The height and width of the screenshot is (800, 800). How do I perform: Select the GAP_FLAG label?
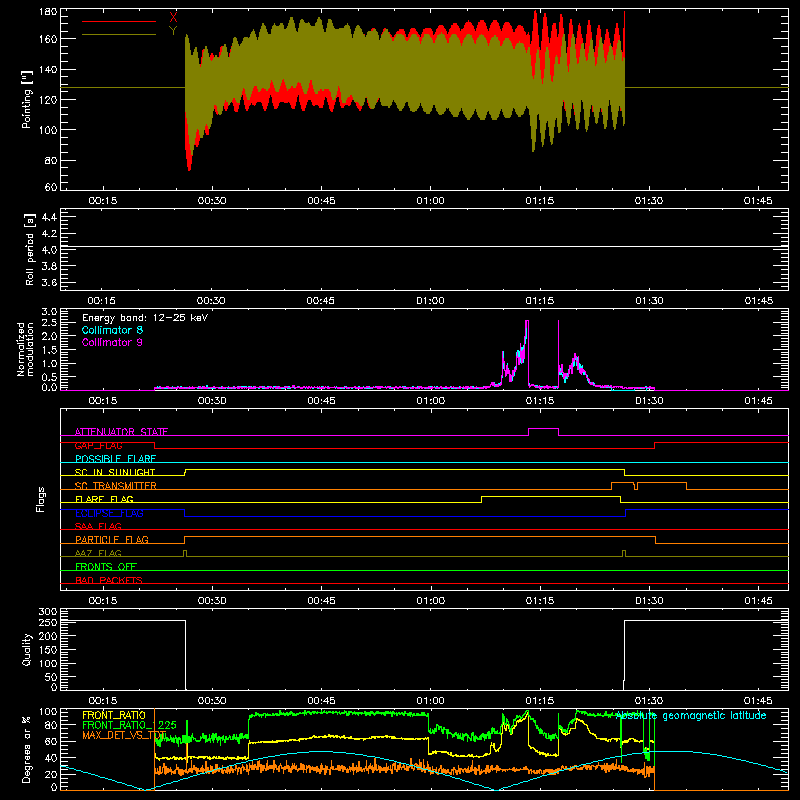pyautogui.click(x=98, y=445)
